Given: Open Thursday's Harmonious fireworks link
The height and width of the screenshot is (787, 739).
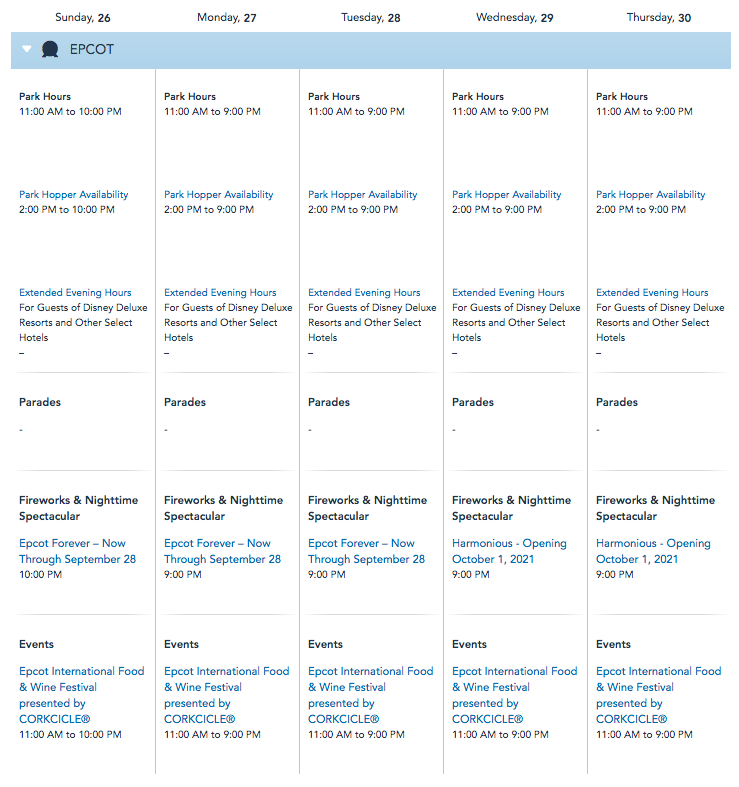Looking at the screenshot, I should tap(653, 551).
